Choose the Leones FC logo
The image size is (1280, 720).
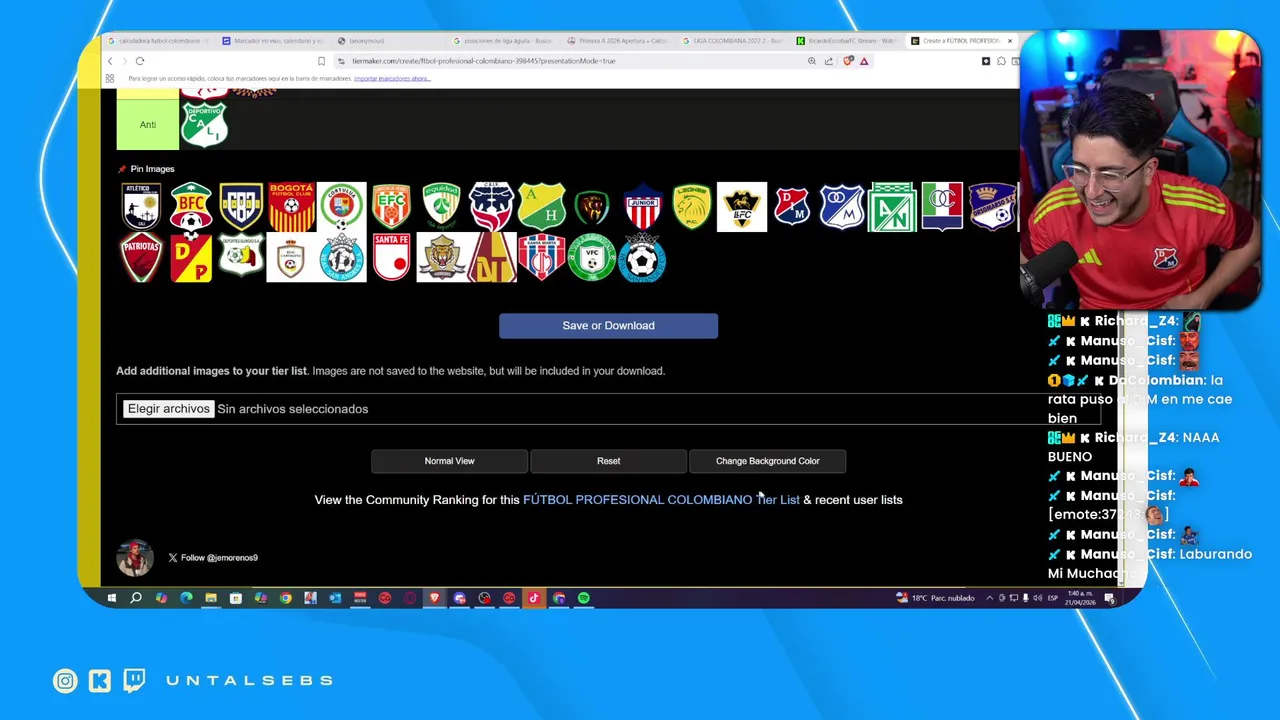[x=692, y=207]
